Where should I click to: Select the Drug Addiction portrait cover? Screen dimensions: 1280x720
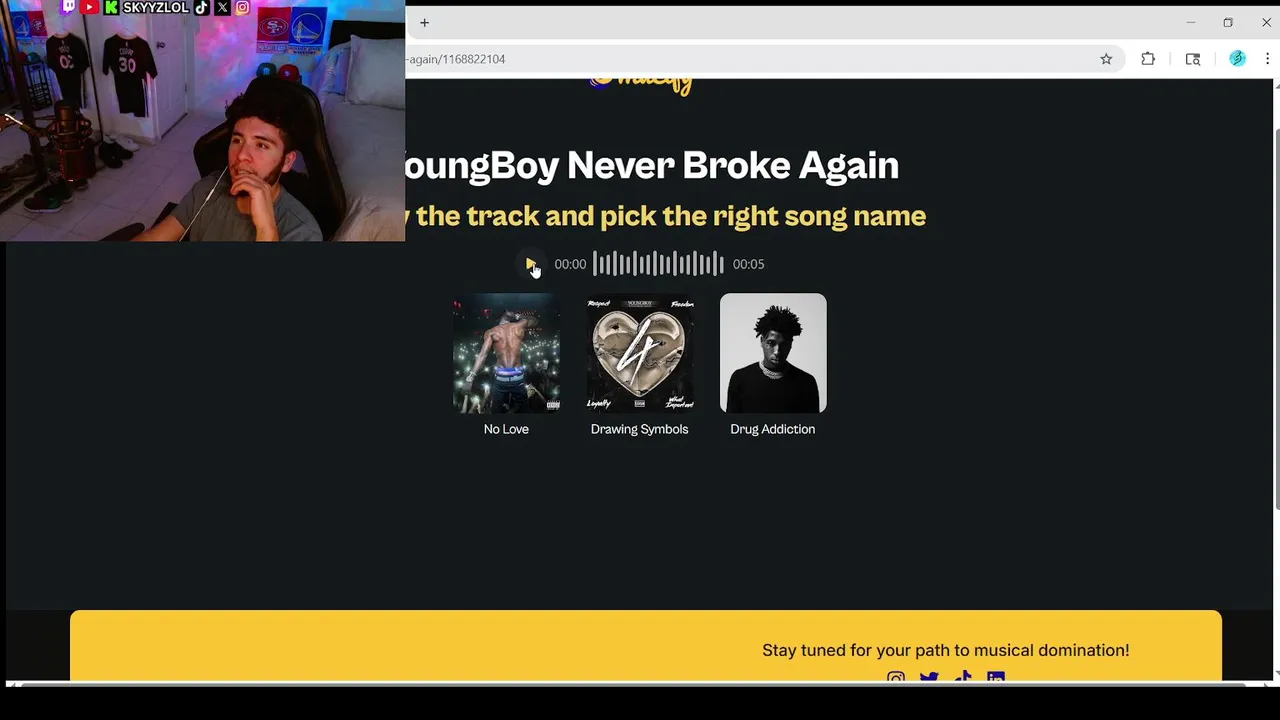pyautogui.click(x=773, y=353)
